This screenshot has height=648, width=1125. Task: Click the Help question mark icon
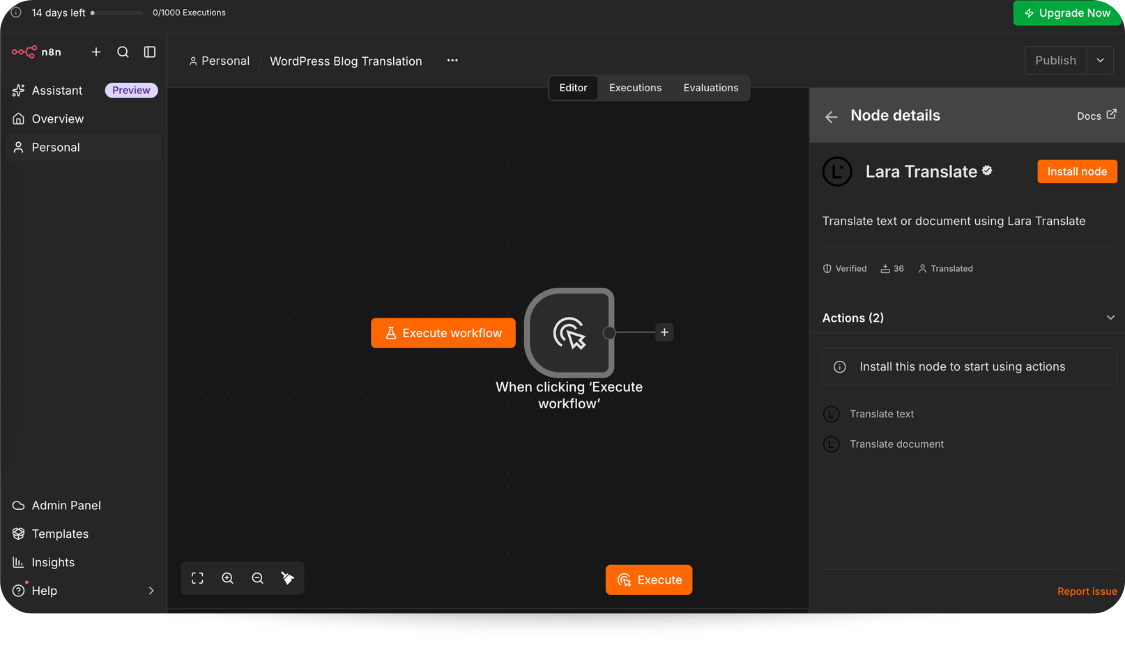click(19, 591)
